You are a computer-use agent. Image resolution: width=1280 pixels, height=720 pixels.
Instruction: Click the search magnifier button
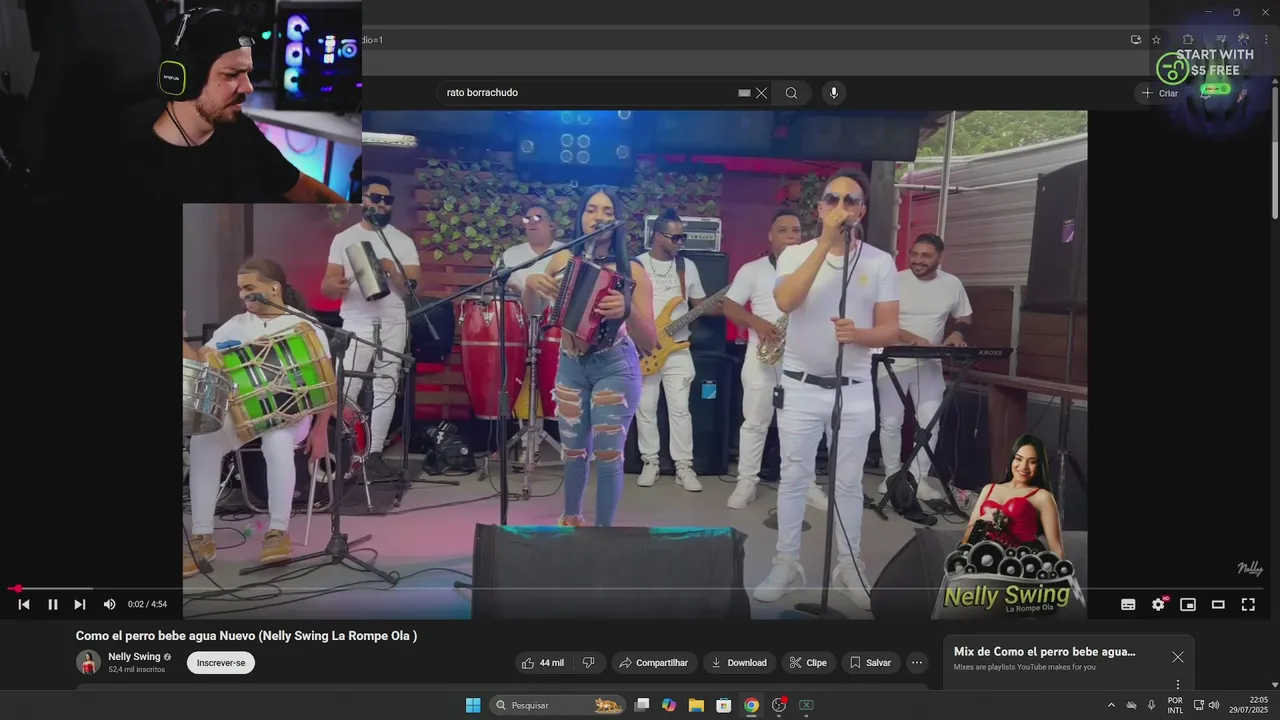[x=791, y=93]
